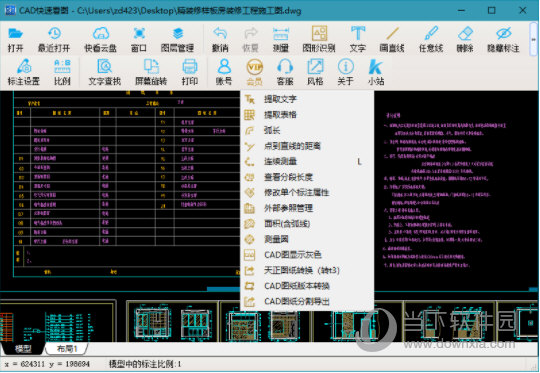Image resolution: width=540 pixels, height=373 pixels.
Task: Open a drawing with 打开 icon
Action: click(15, 39)
